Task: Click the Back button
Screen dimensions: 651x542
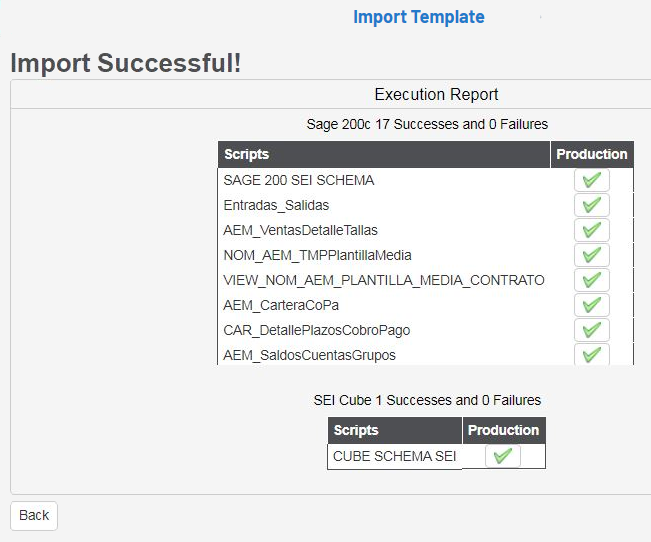Action: (x=34, y=515)
